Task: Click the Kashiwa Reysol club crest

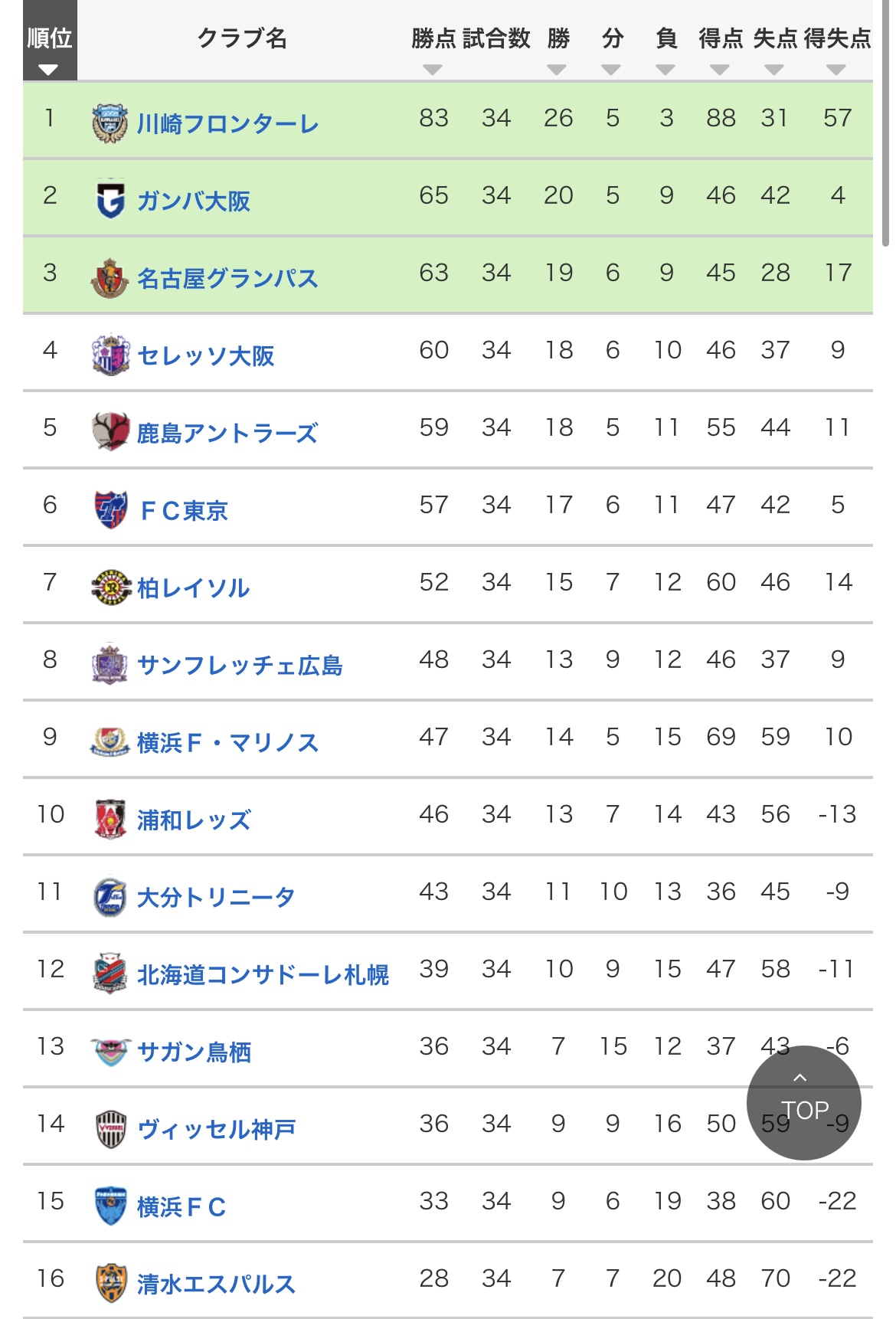Action: (110, 587)
